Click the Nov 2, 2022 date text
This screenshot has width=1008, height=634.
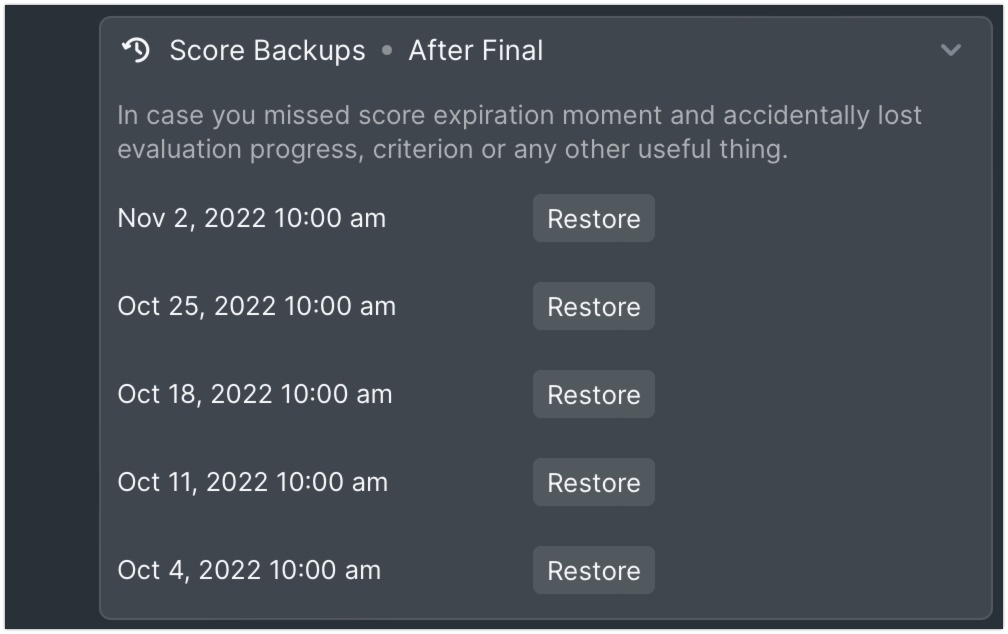pos(192,219)
